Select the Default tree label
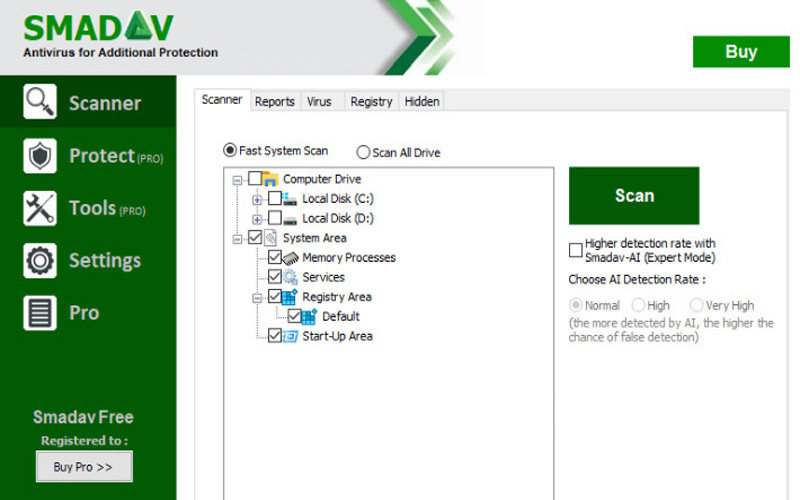800x500 pixels. (x=341, y=316)
